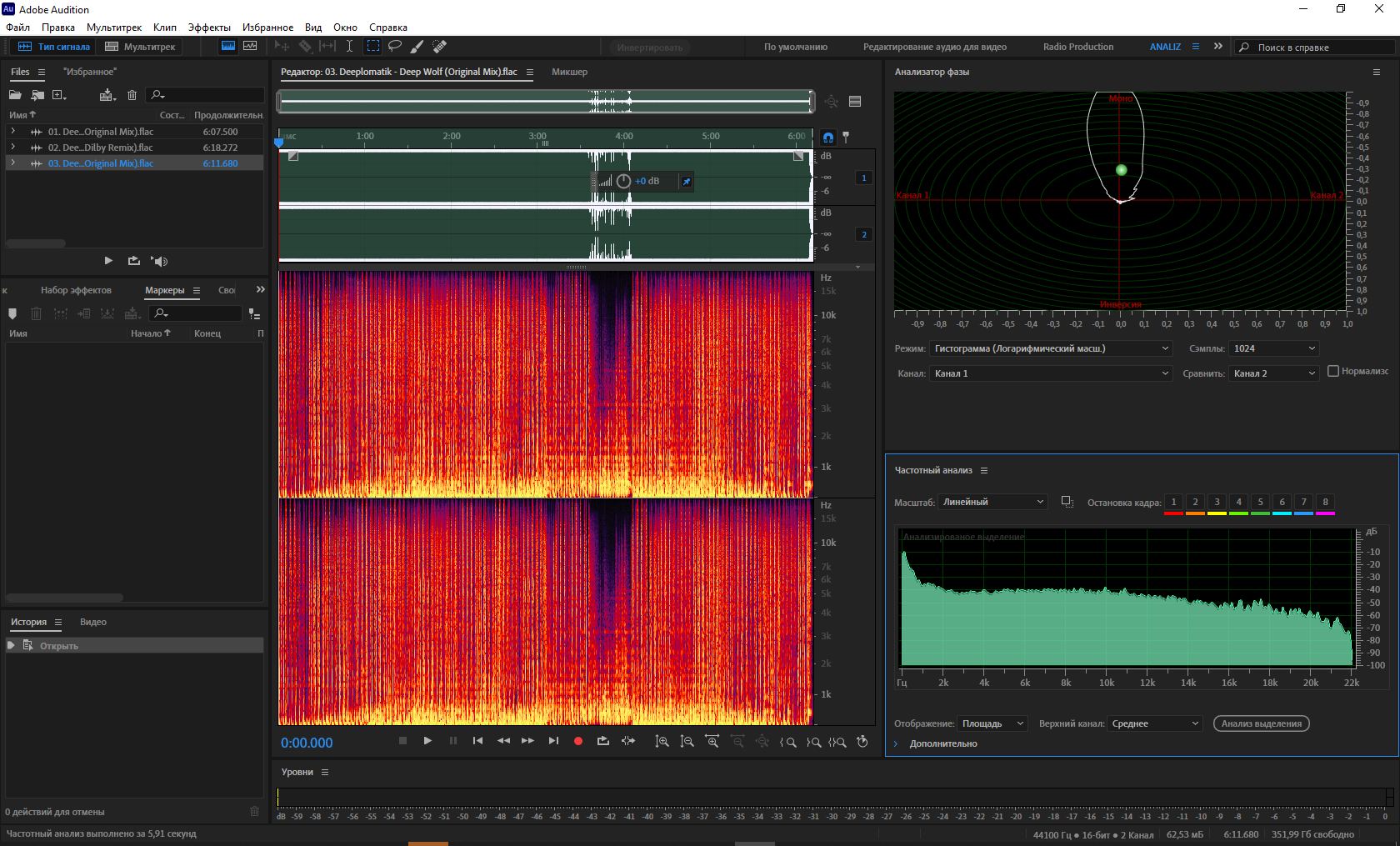This screenshot has height=846, width=1400.
Task: Open the Режим histogram dropdown
Action: click(x=1052, y=348)
